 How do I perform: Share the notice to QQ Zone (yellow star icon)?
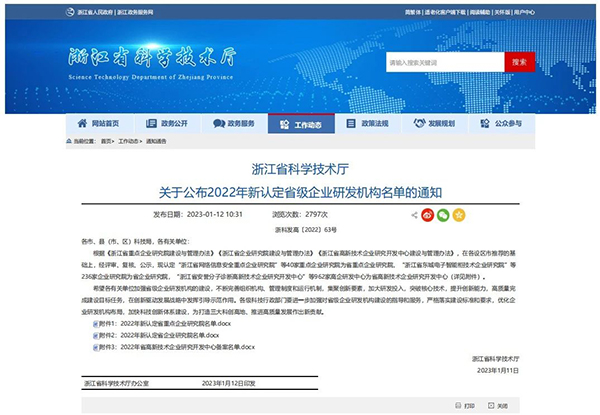(458, 215)
